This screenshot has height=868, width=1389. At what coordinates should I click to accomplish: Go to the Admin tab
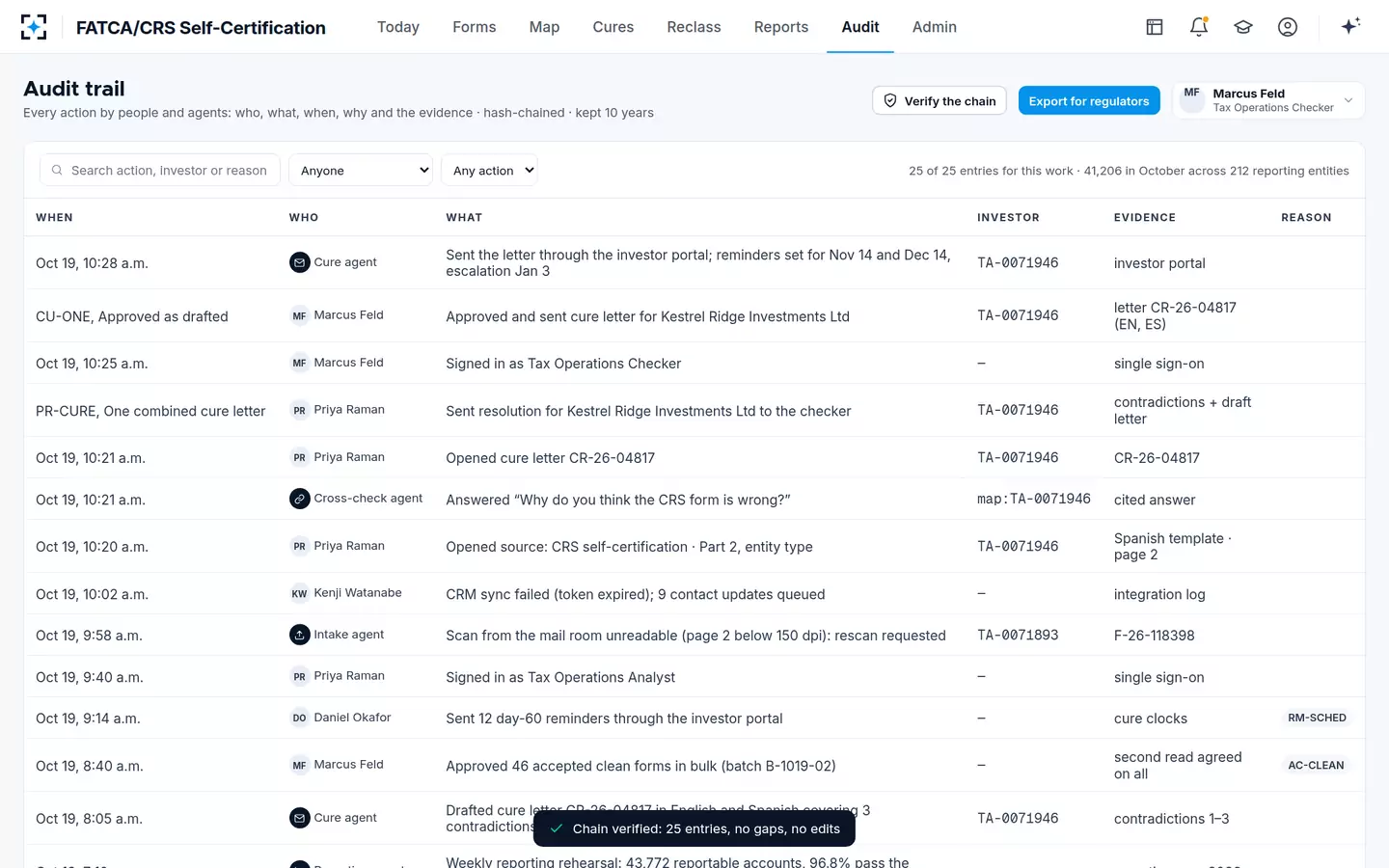tap(935, 27)
